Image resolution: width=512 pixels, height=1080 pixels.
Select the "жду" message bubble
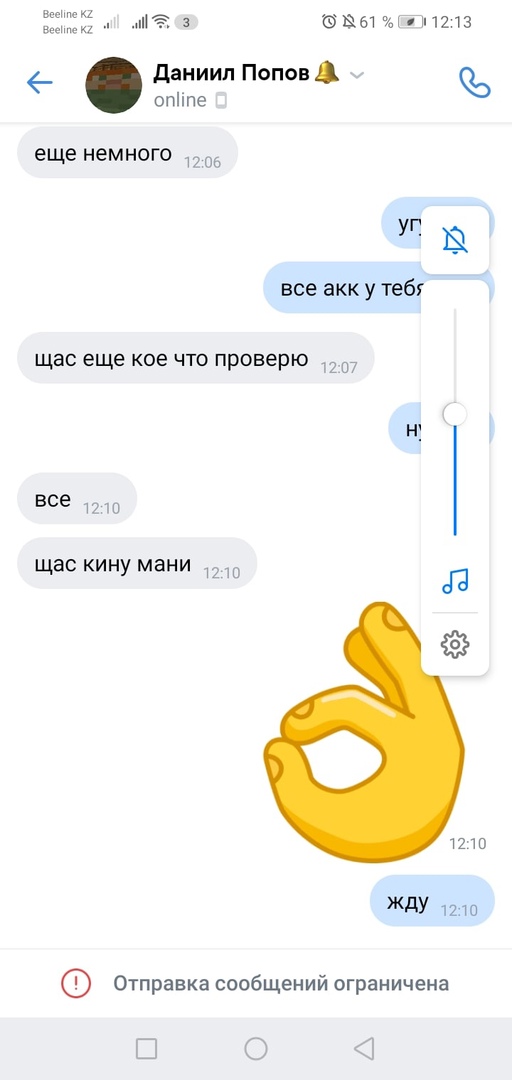pos(433,901)
